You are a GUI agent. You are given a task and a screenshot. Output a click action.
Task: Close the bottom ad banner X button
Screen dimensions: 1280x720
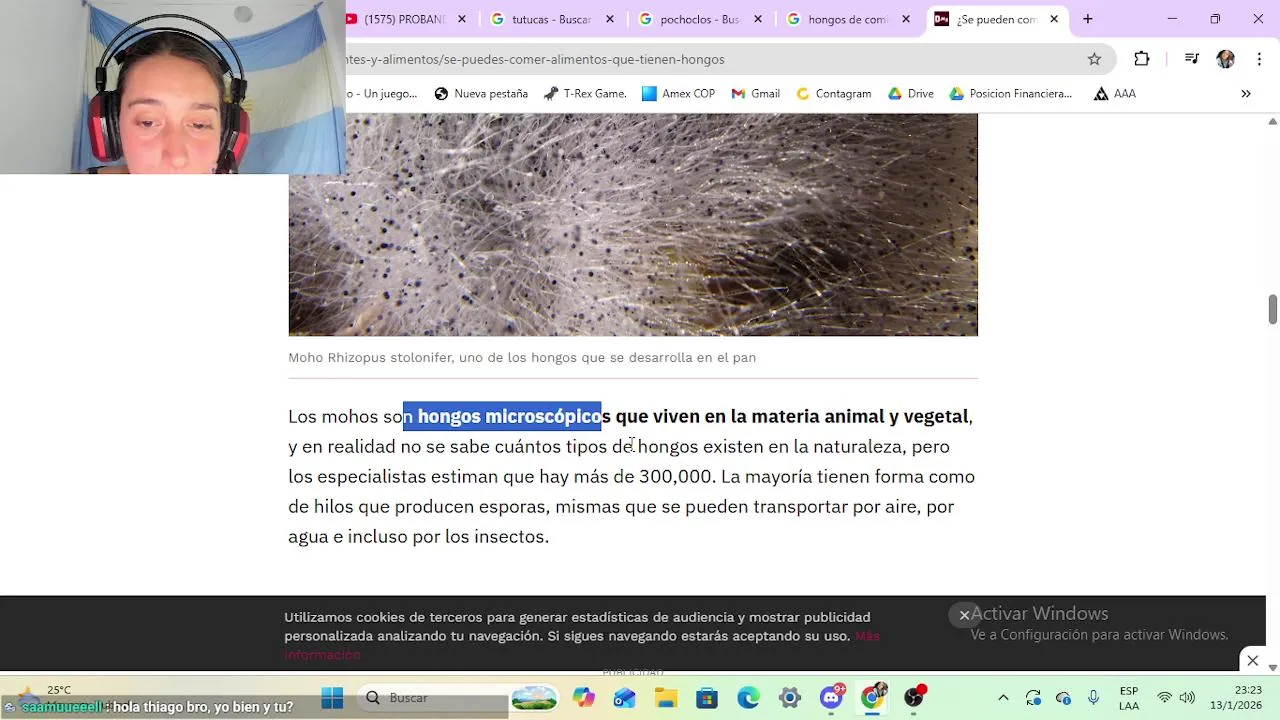coord(1252,660)
